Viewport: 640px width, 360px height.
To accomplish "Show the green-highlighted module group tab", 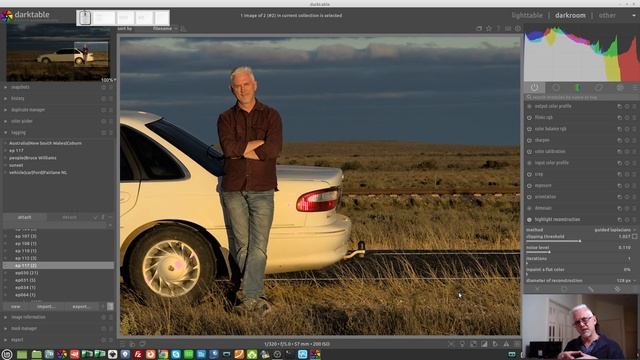I will 577,87.
